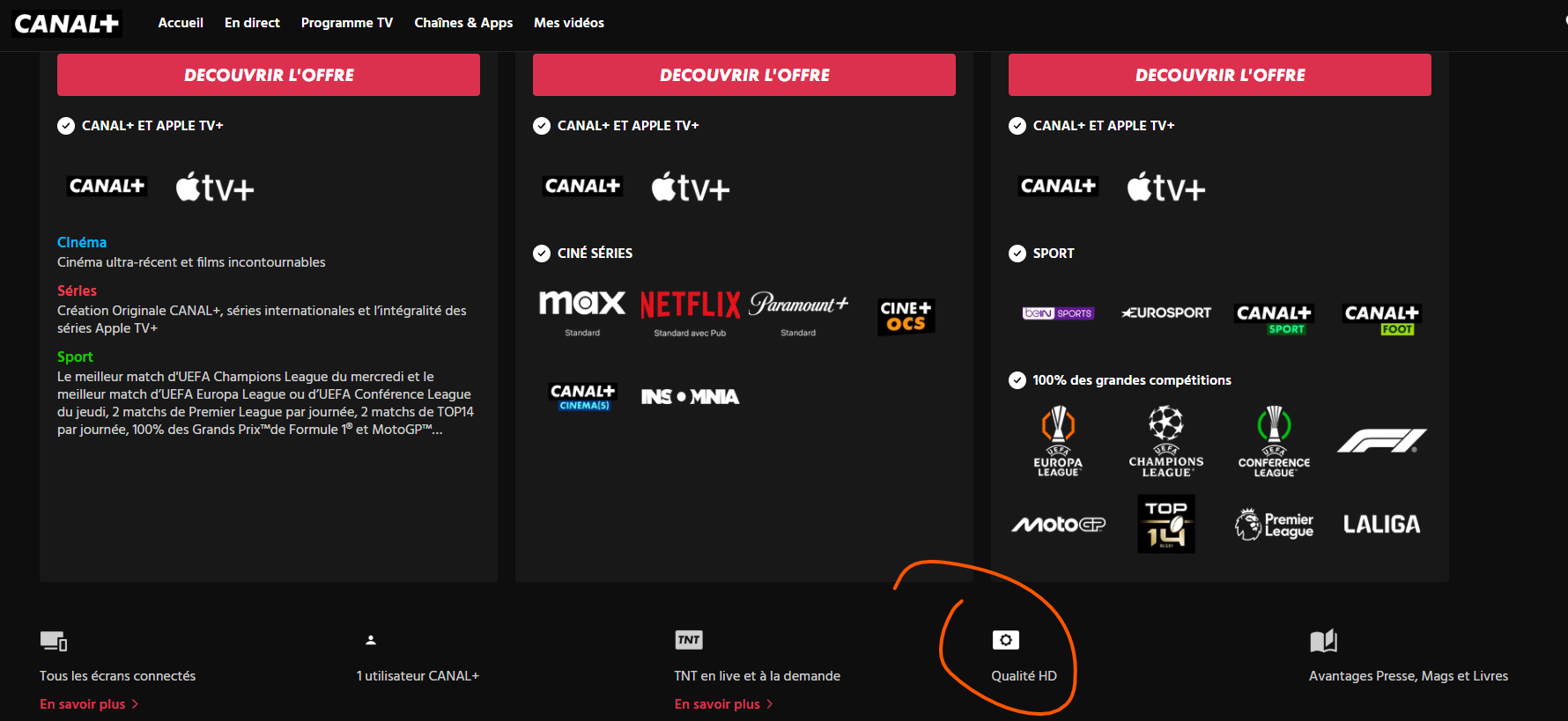Viewport: 1568px width, 721px height.
Task: Click chevron after En savoir plus under écrans connectés
Action: coord(135,704)
